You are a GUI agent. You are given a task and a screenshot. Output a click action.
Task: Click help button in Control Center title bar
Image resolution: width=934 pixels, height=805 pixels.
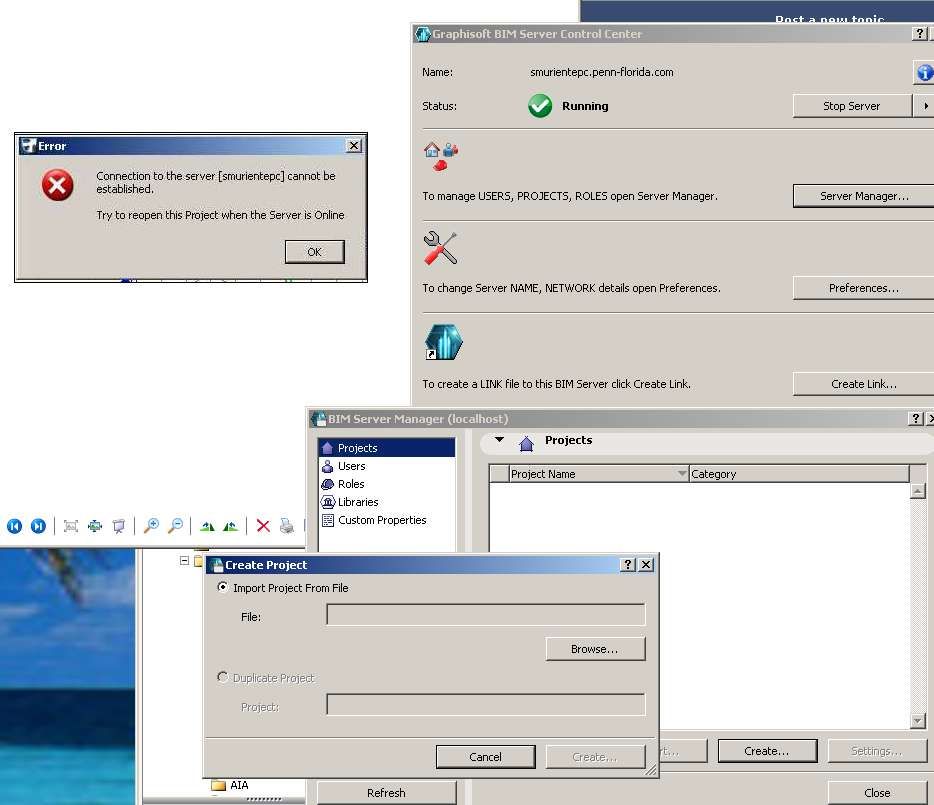coord(920,33)
